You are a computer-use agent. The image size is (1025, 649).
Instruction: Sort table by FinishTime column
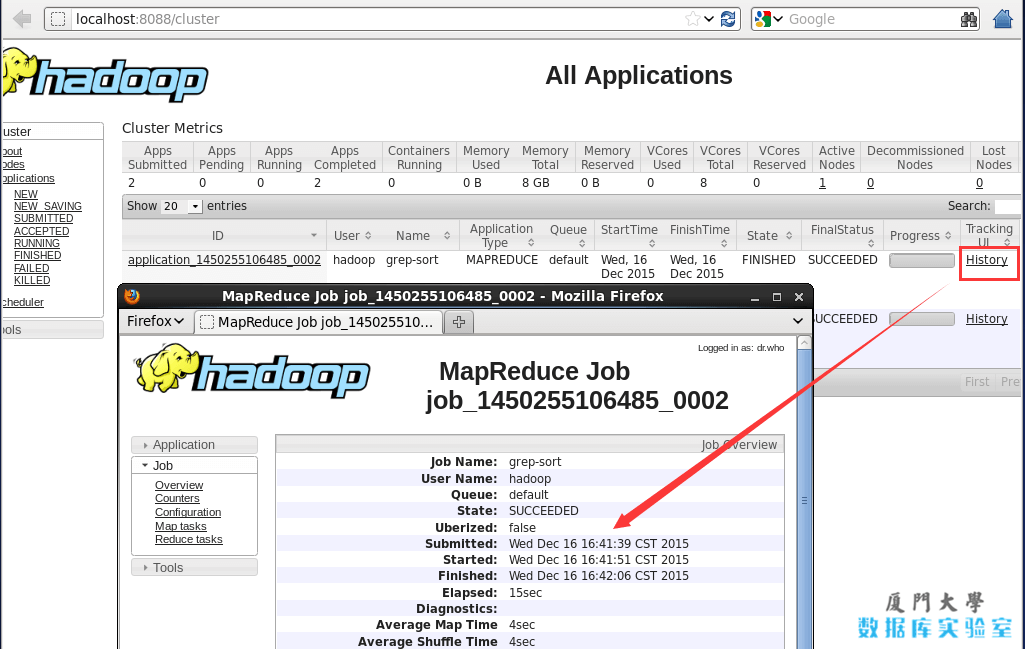(699, 235)
